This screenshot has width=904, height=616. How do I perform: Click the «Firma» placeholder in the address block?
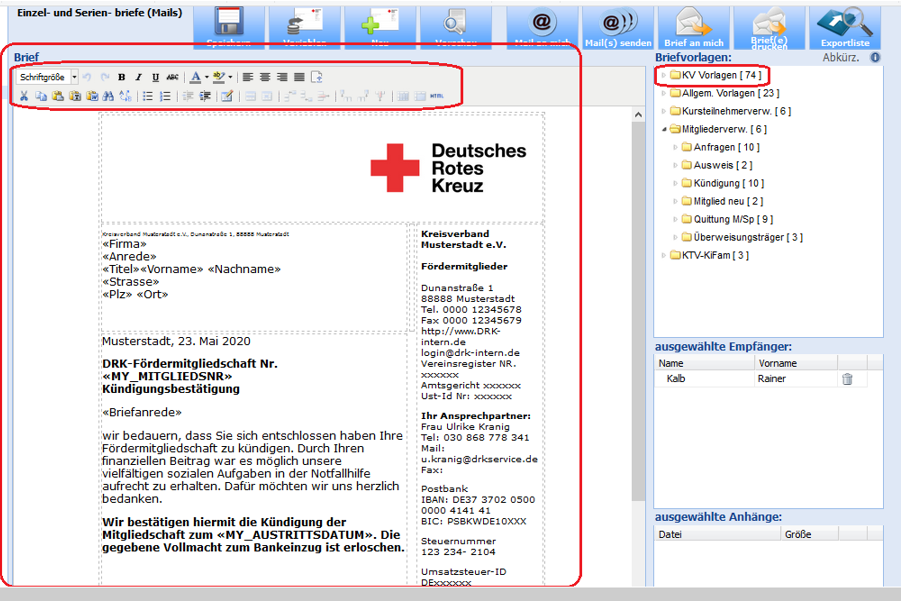[x=125, y=244]
